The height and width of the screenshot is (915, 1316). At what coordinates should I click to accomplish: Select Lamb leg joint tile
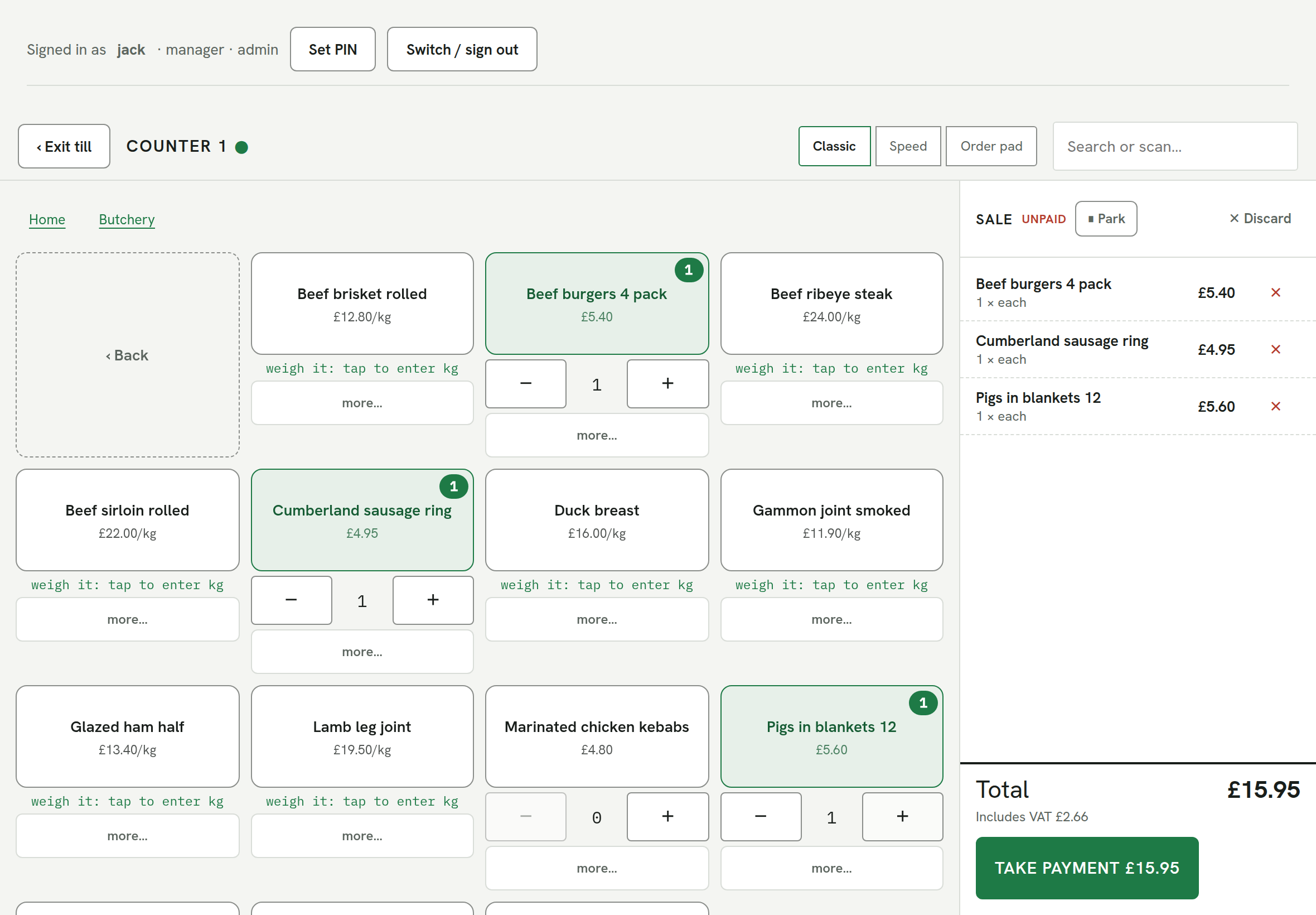pos(362,736)
